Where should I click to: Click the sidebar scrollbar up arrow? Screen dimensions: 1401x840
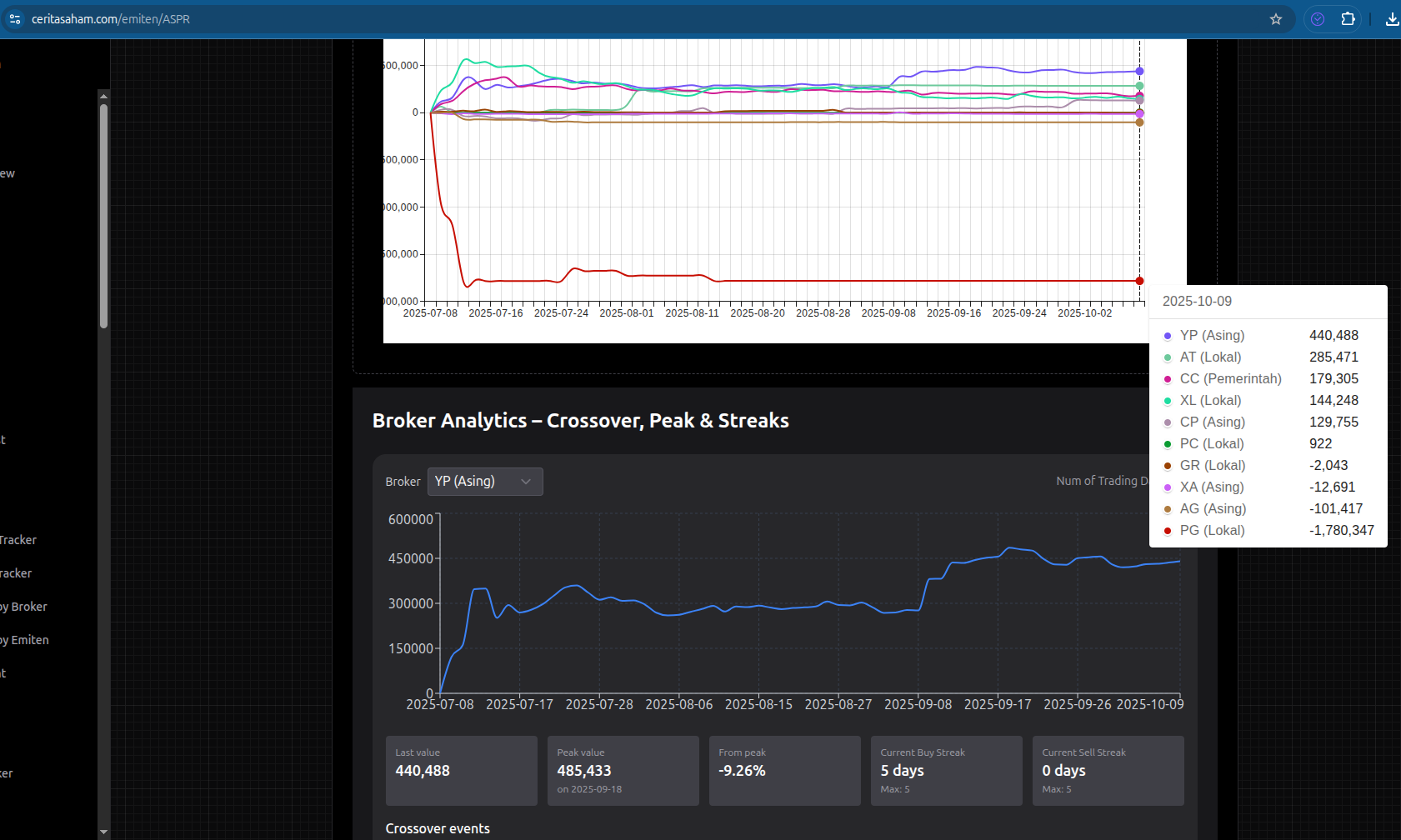pos(103,97)
